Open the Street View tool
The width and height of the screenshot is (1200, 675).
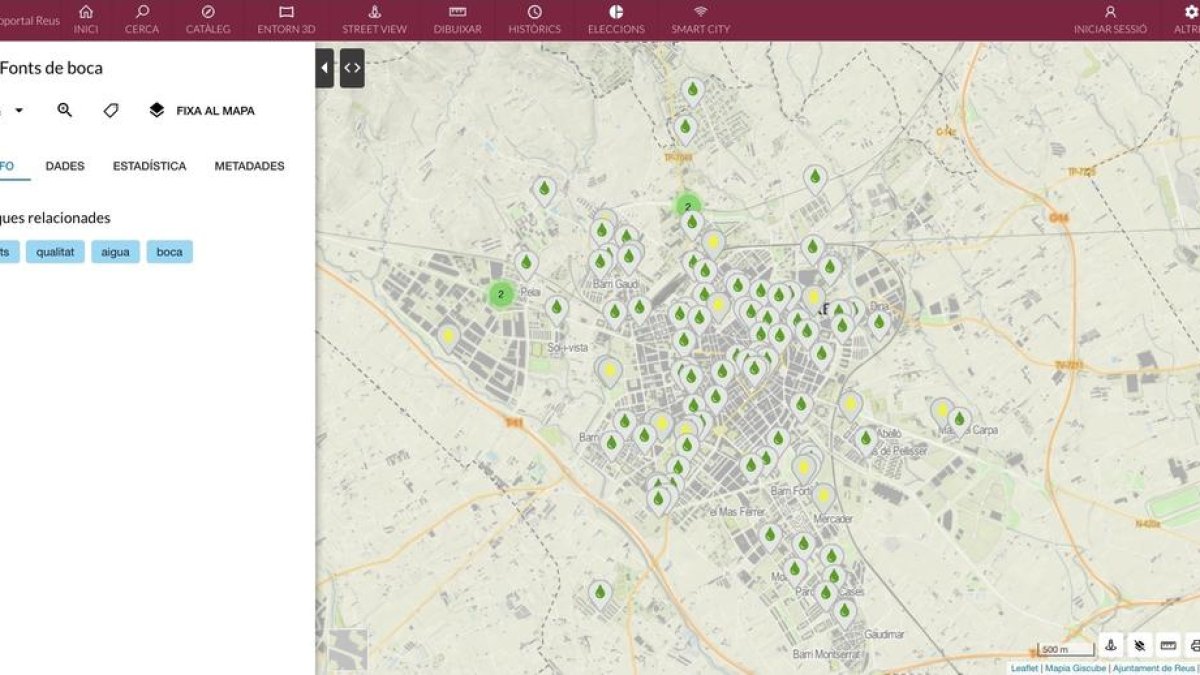coord(374,19)
